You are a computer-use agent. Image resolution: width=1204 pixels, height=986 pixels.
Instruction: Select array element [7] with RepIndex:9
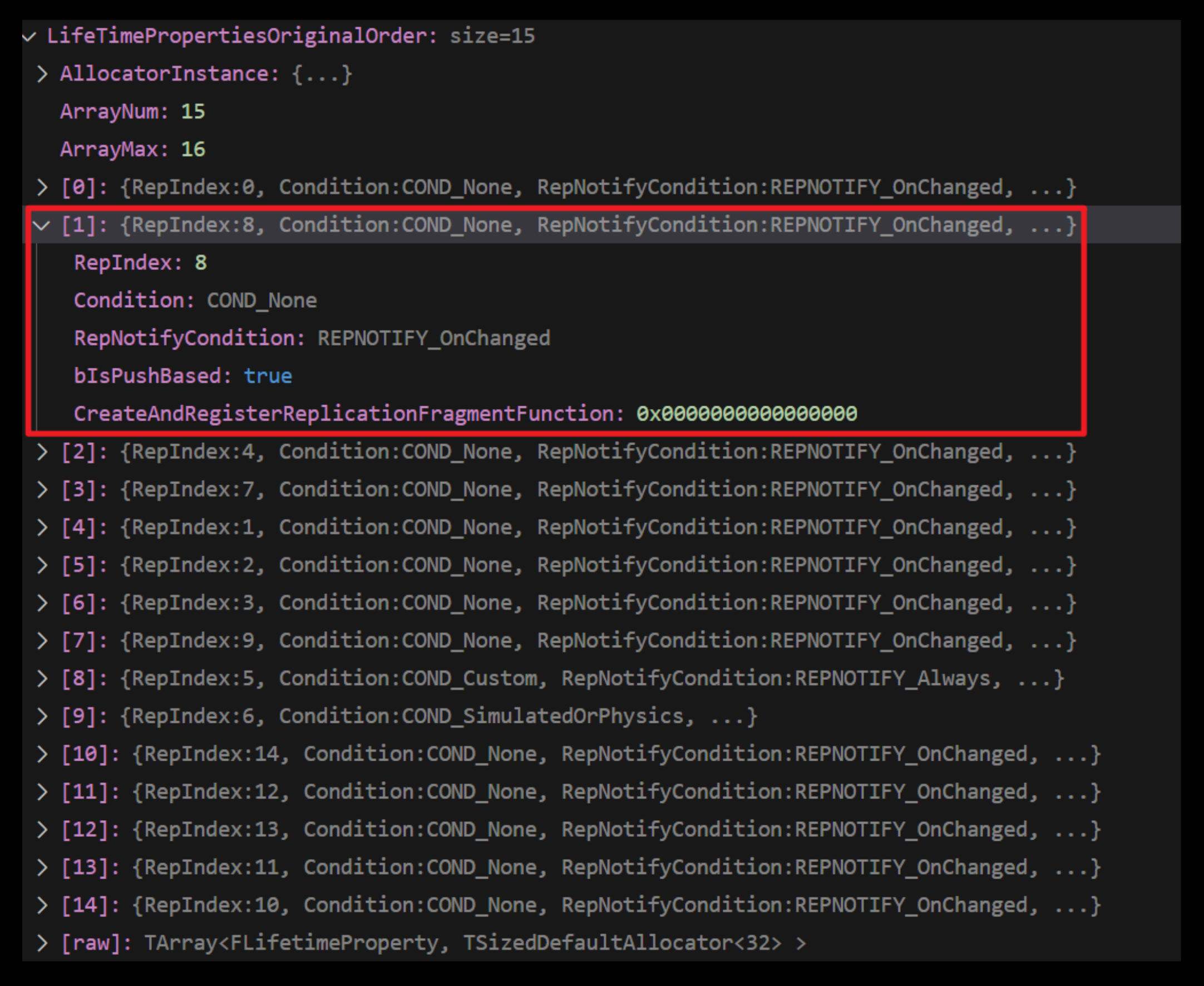coord(568,640)
